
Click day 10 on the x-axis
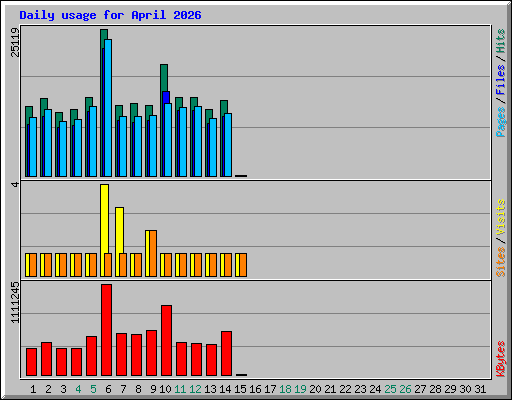coord(165,389)
